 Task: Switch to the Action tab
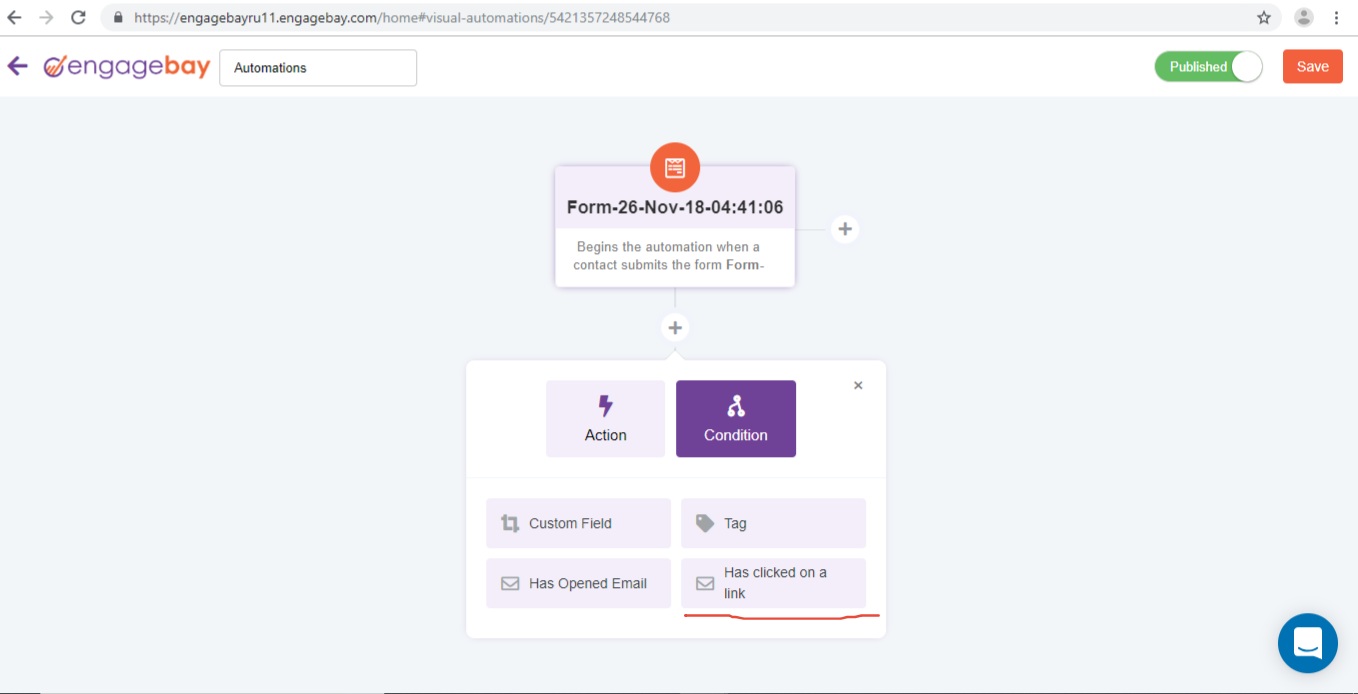tap(605, 419)
